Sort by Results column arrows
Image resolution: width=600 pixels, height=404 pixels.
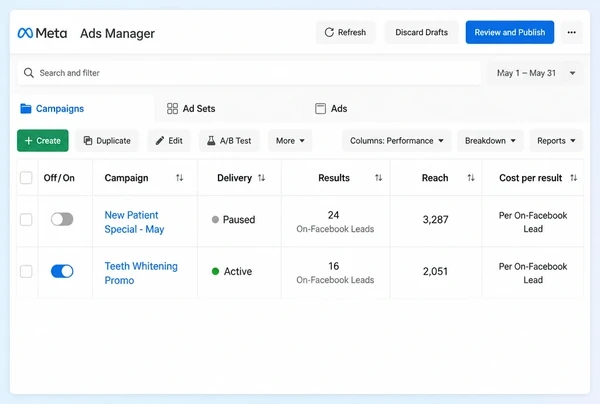coord(378,178)
